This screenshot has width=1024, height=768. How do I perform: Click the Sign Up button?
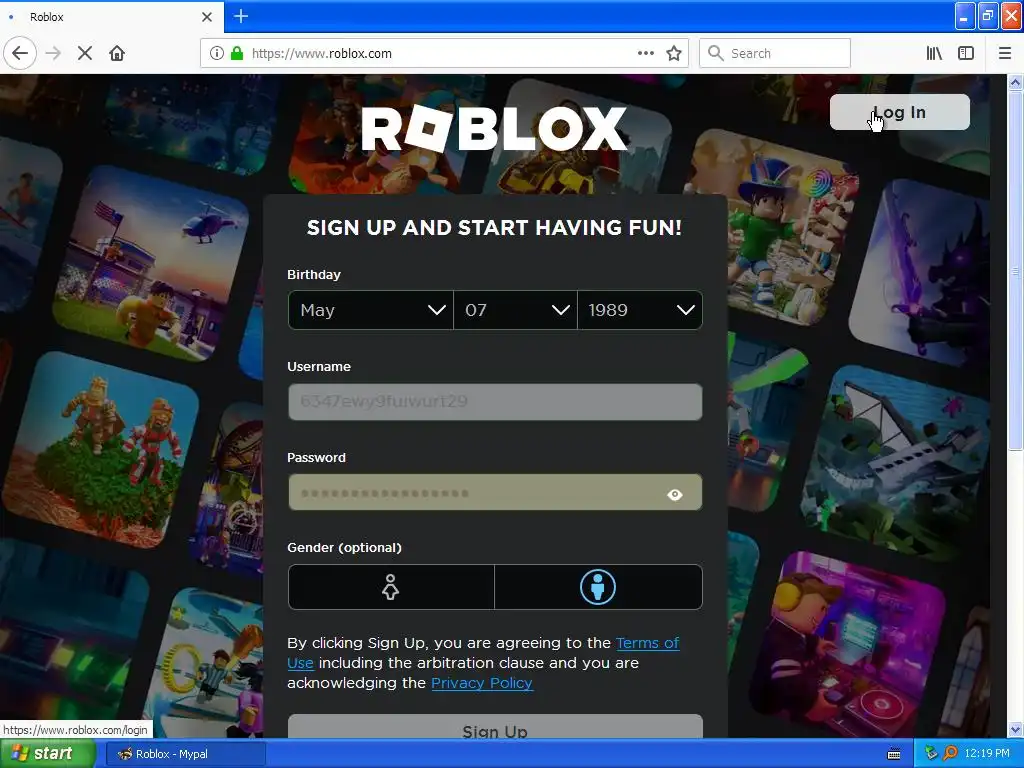[x=495, y=726]
